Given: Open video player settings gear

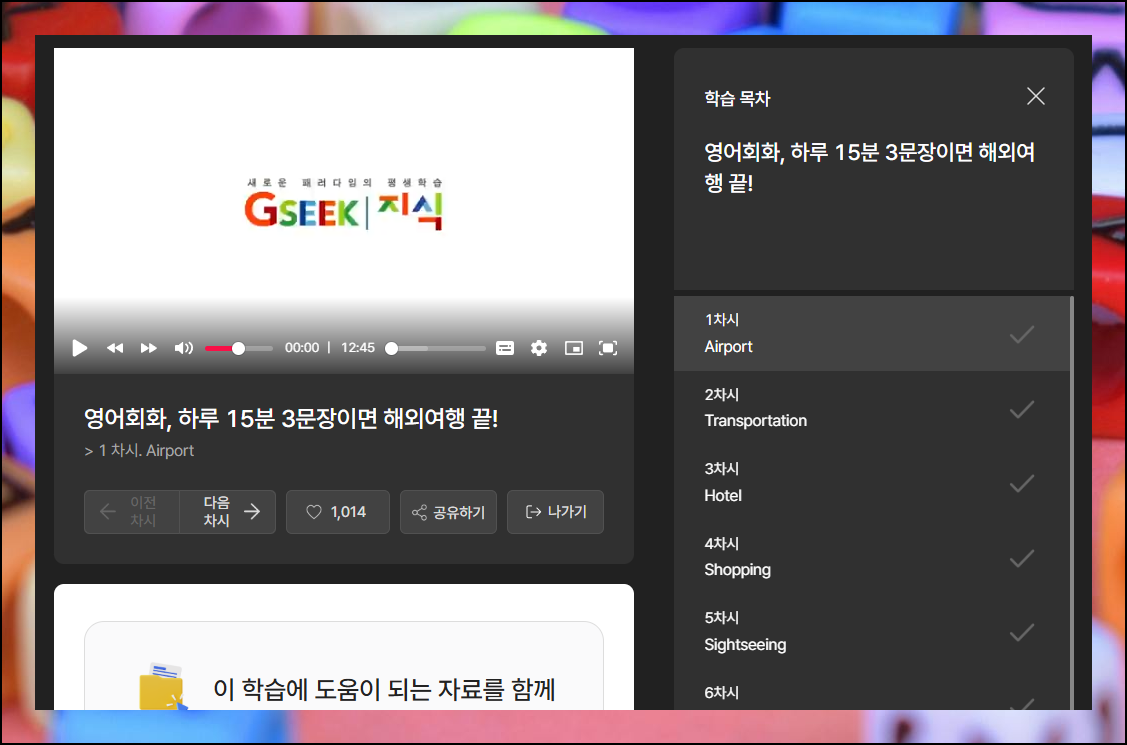Looking at the screenshot, I should coord(539,348).
